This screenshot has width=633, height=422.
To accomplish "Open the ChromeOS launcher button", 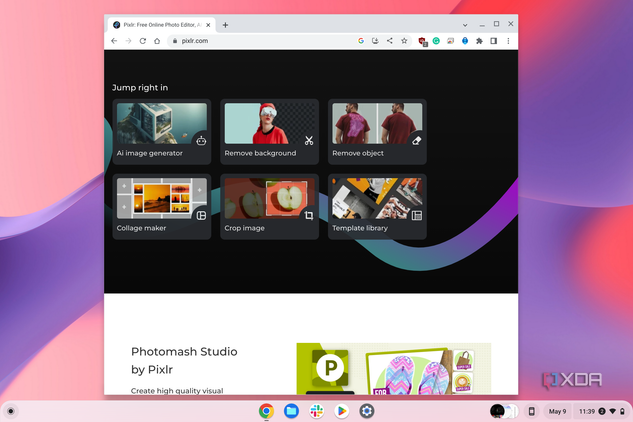I will pos(11,411).
